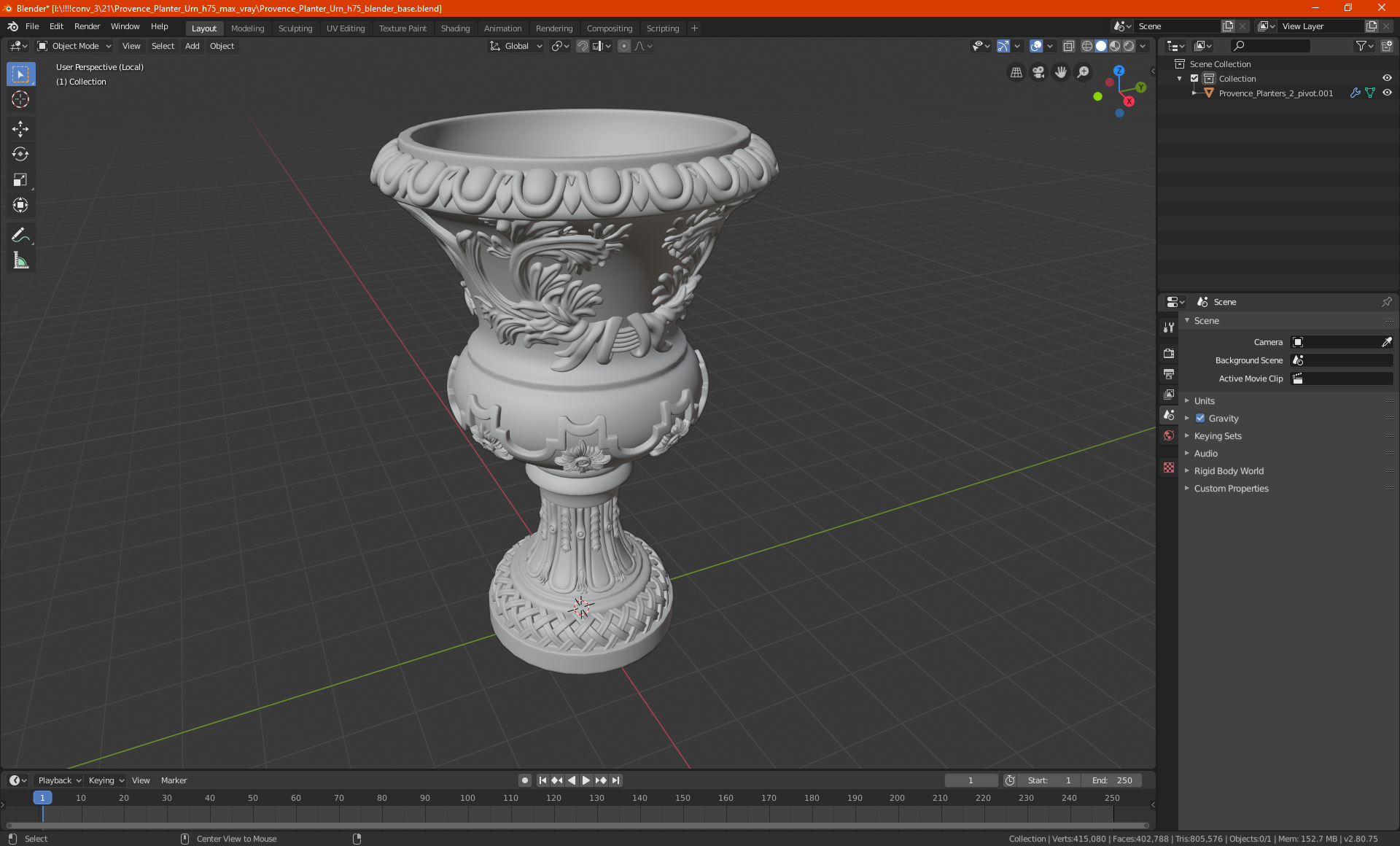
Task: Open the outliner filter dropdown
Action: (x=1364, y=46)
